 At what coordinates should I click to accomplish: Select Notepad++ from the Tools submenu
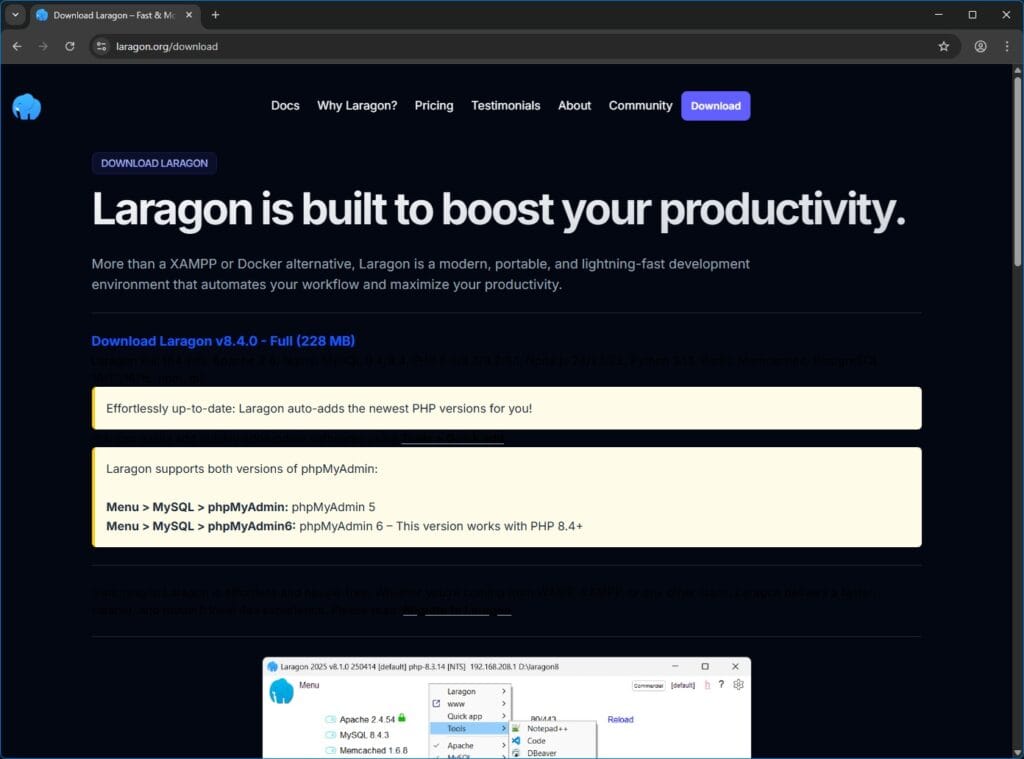[x=548, y=728]
